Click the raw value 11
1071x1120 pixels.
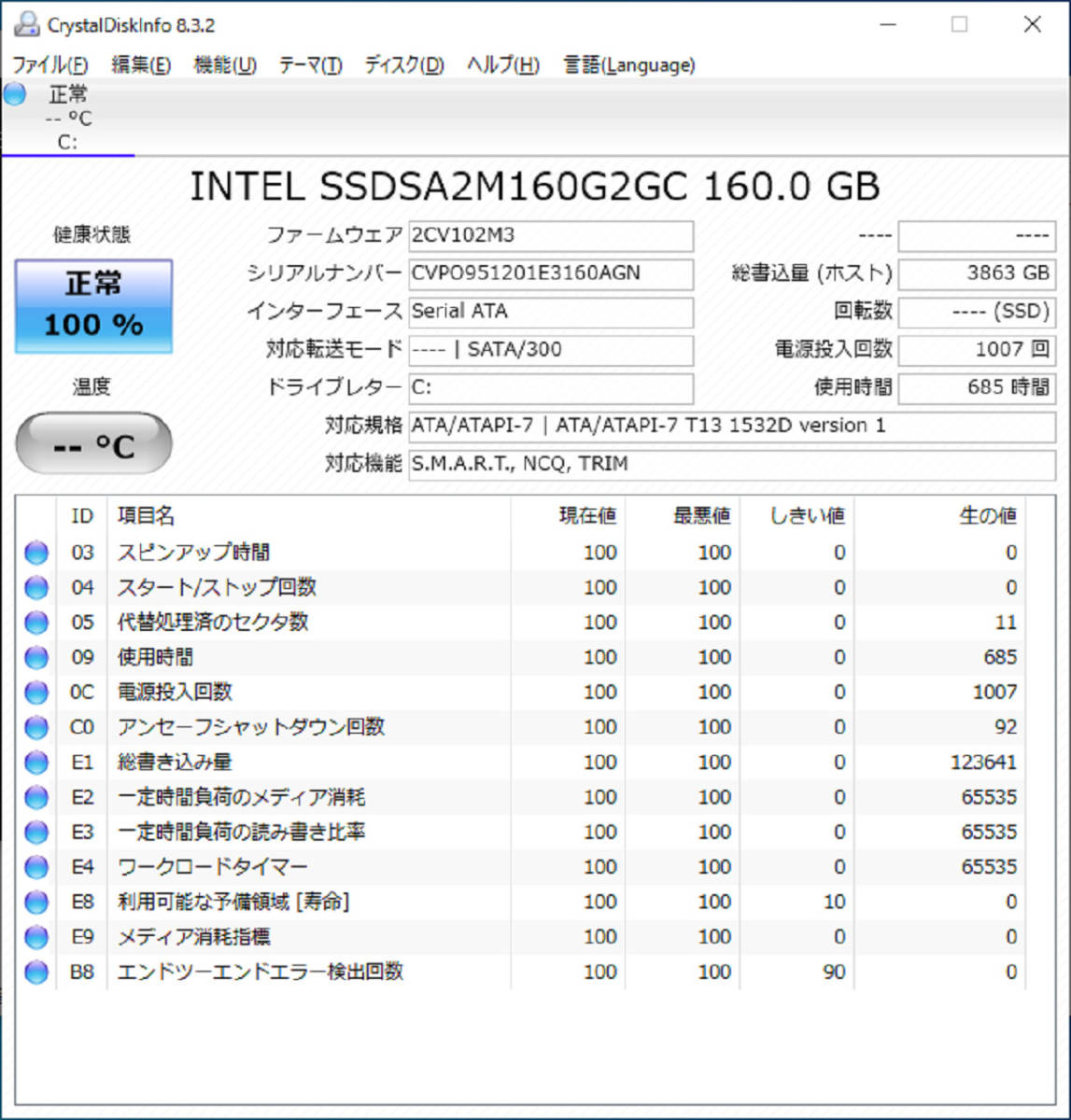1006,623
